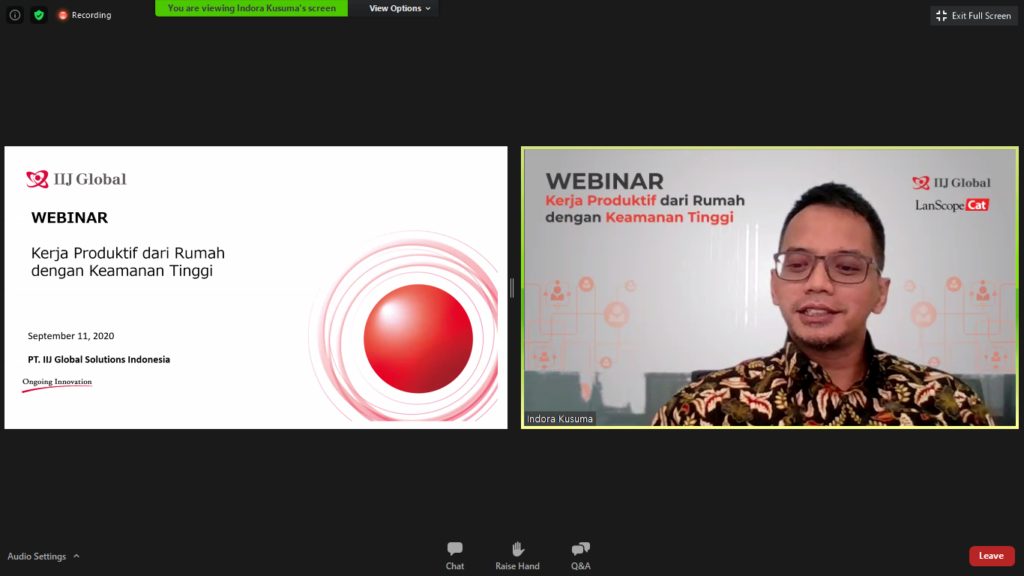Click the meeting information icon
The width and height of the screenshot is (1024, 576).
(15, 15)
